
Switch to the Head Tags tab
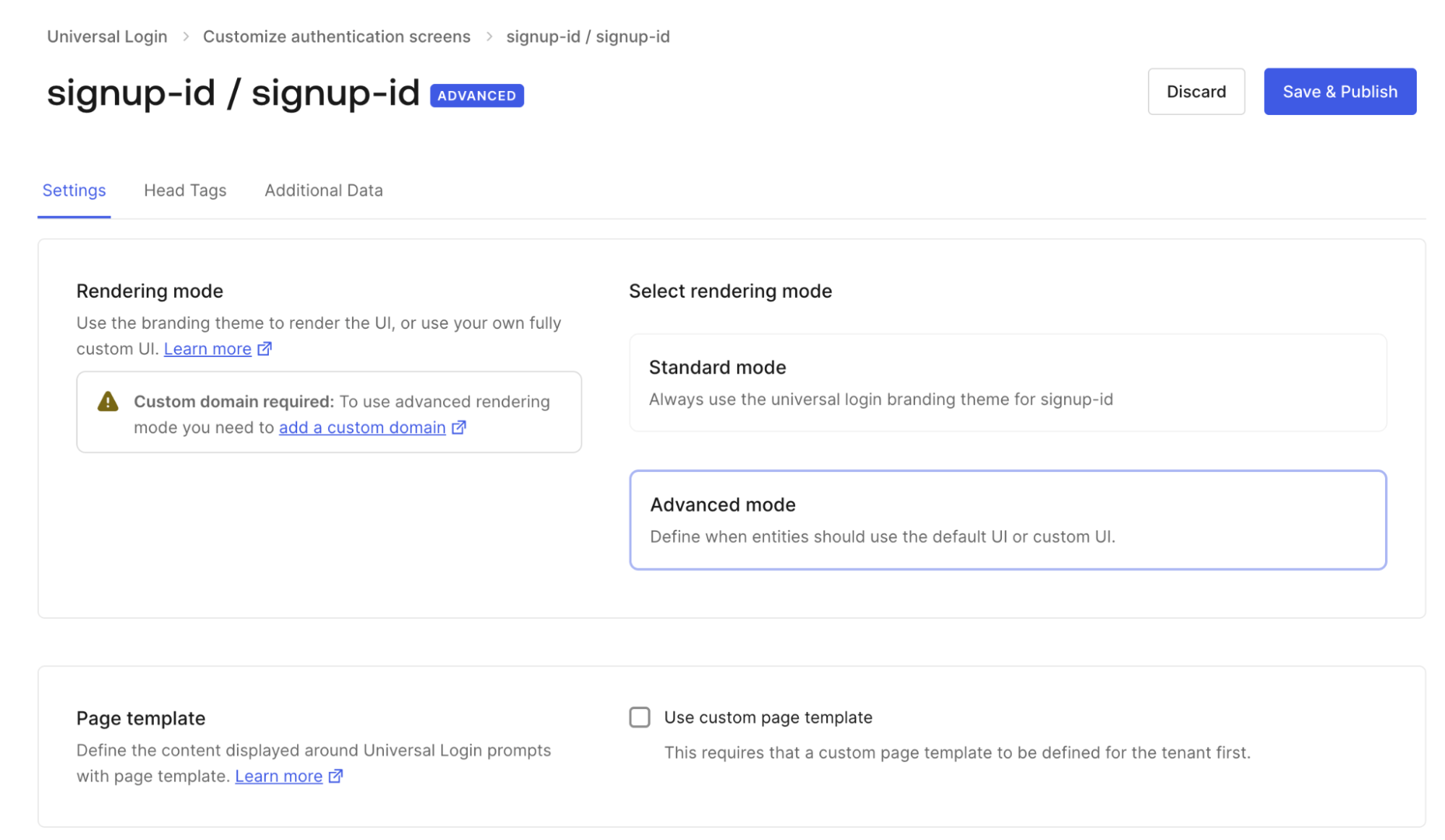185,190
